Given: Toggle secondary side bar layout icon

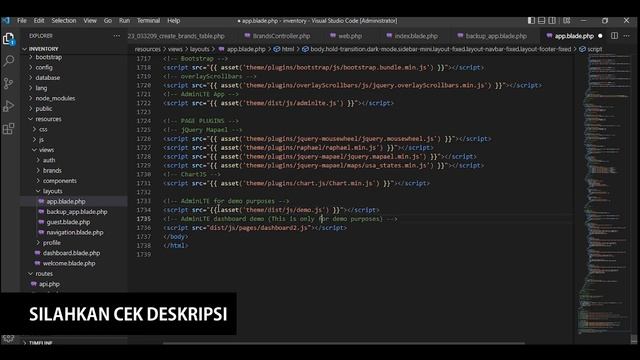Looking at the screenshot, I should click(552, 20).
